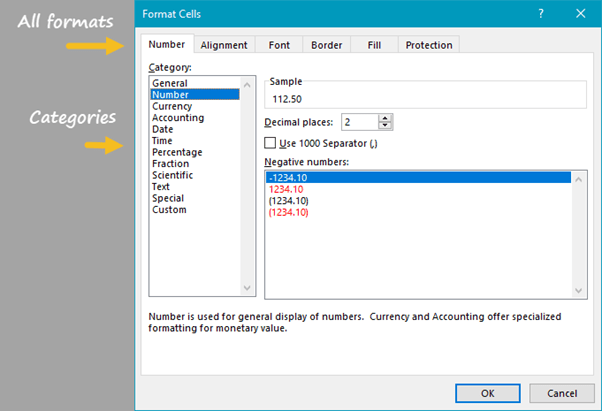Click inside the Decimal places field

360,122
